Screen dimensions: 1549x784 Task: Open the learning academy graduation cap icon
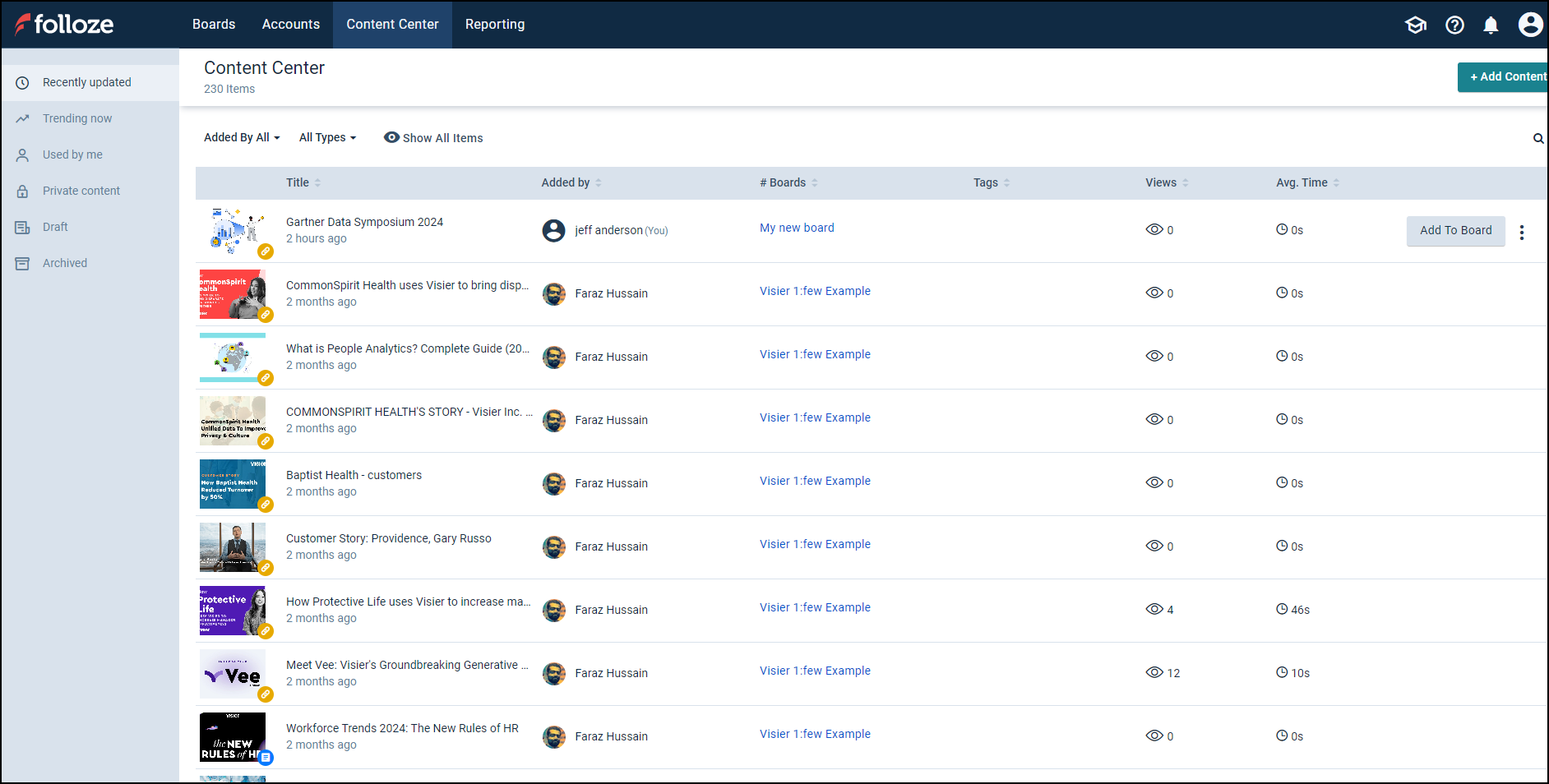click(1415, 25)
